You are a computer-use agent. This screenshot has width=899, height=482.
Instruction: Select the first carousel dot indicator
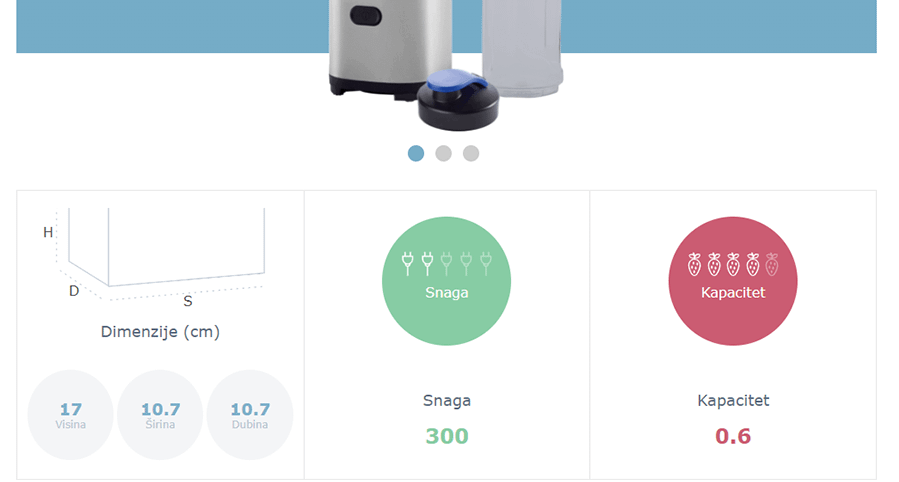click(x=416, y=154)
